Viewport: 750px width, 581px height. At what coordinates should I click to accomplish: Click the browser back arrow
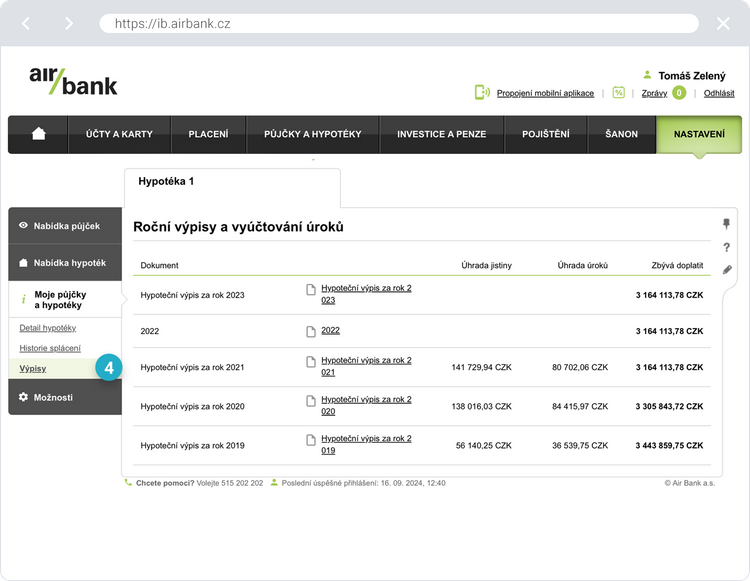(x=27, y=23)
